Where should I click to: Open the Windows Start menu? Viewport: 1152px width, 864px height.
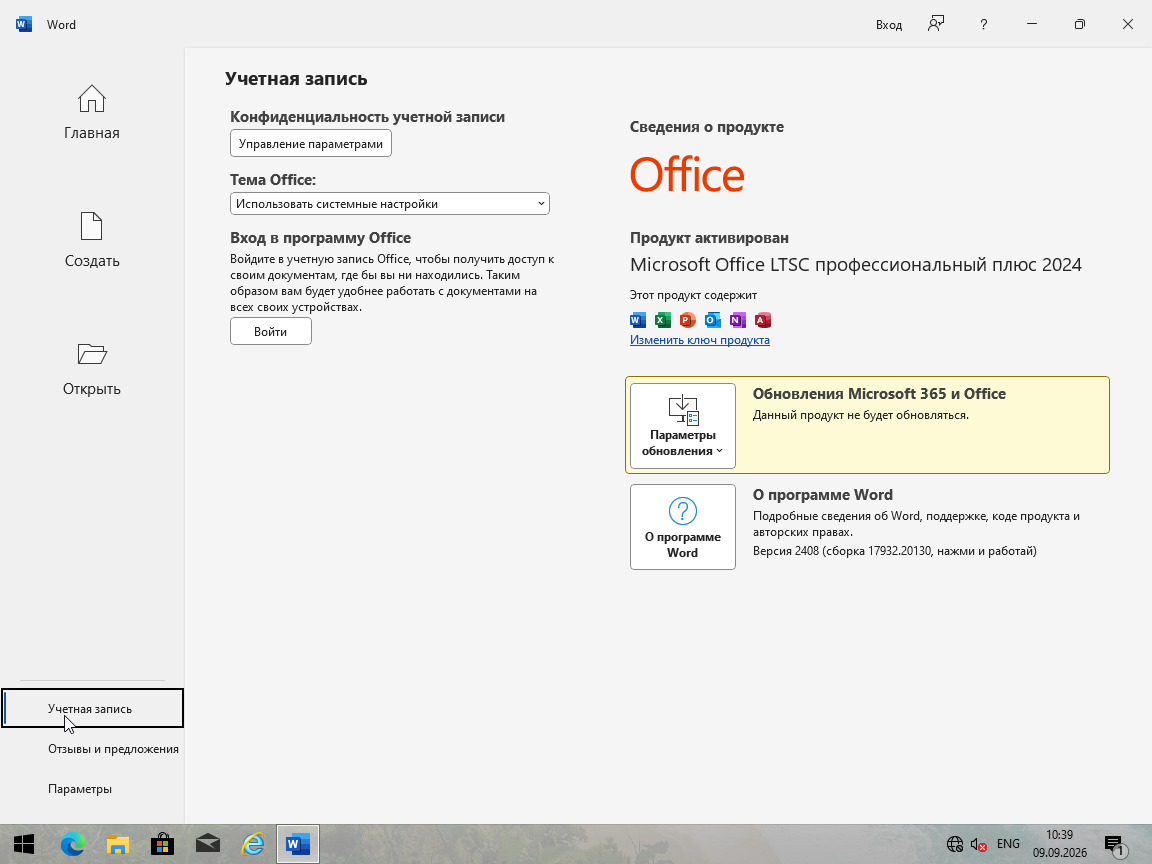pos(24,844)
